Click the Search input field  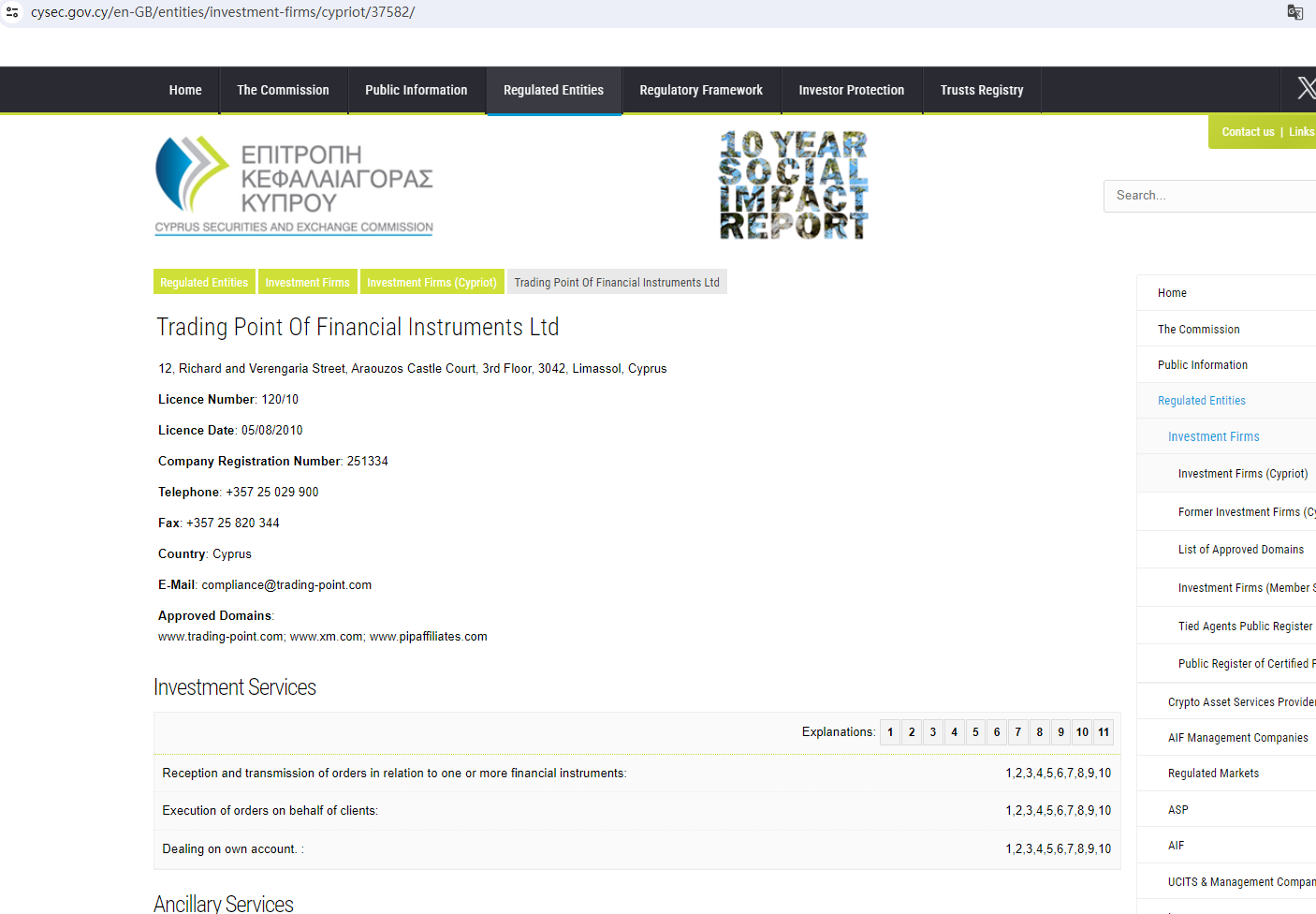point(1209,196)
